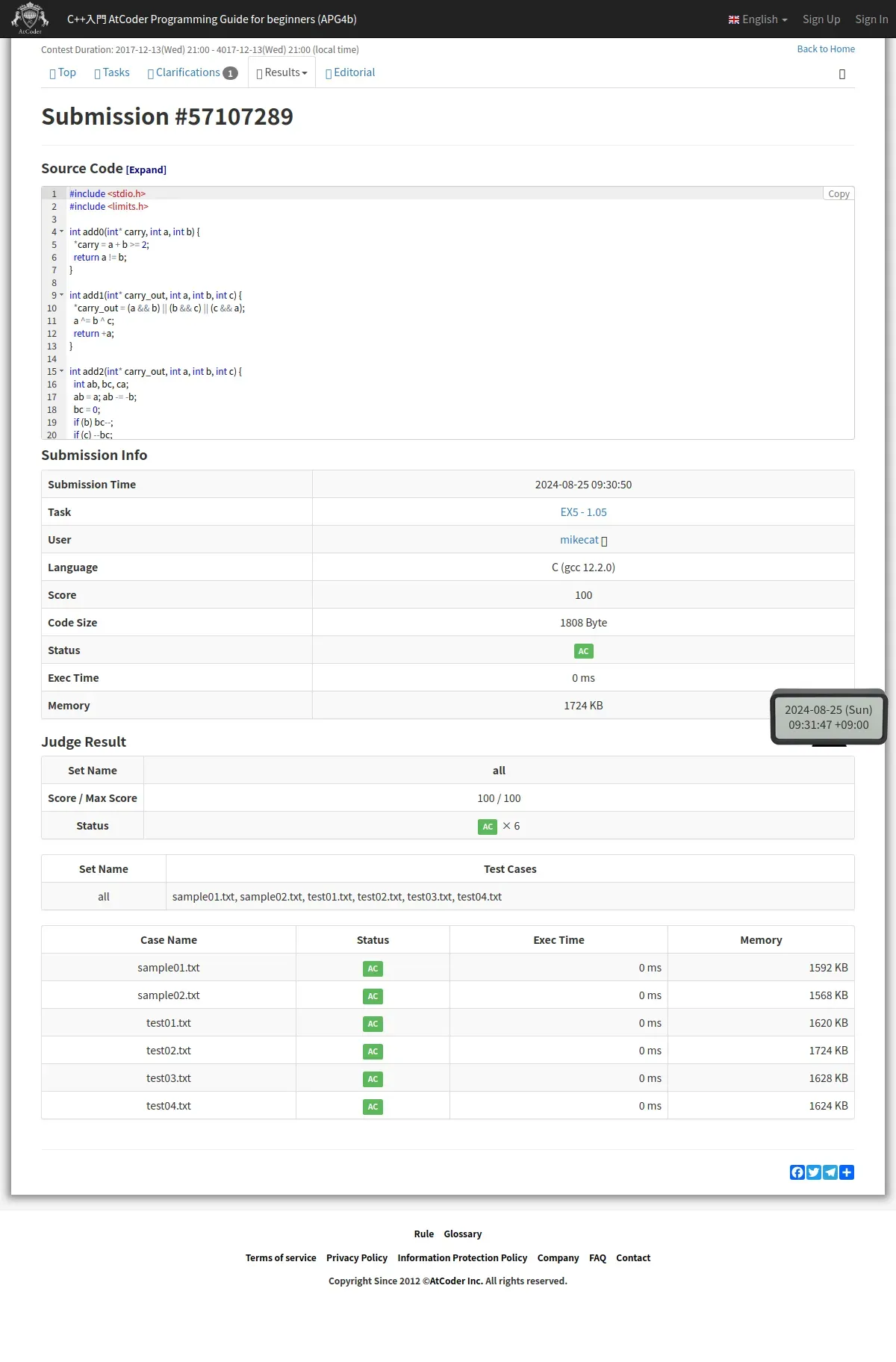
Task: Share submission on Twitter
Action: coord(814,1172)
